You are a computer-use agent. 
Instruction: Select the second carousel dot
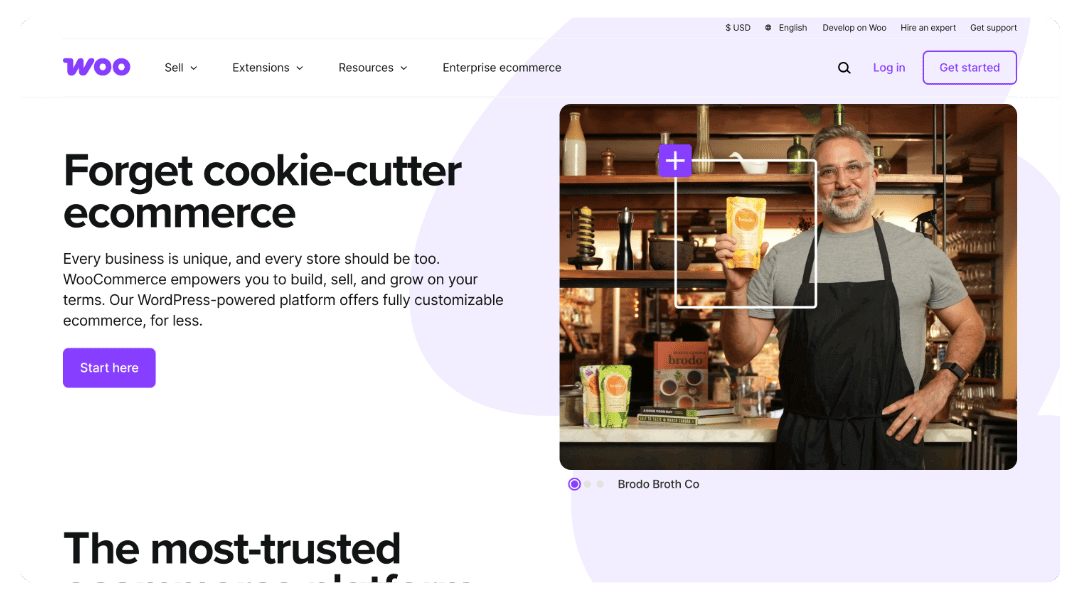coord(588,484)
